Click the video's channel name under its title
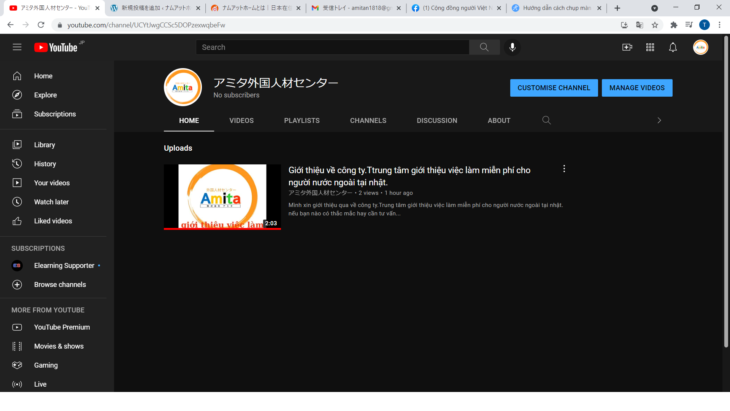The width and height of the screenshot is (730, 411). (x=320, y=193)
